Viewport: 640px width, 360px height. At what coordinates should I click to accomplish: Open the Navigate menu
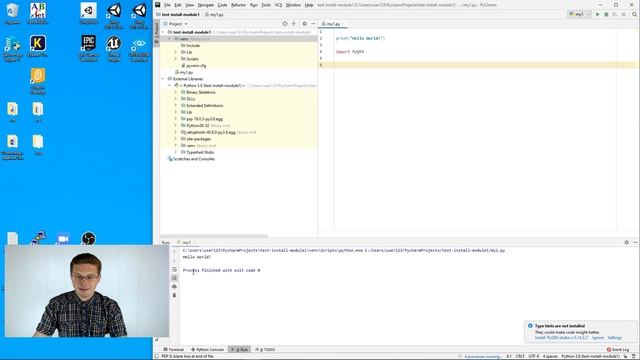pyautogui.click(x=206, y=5)
